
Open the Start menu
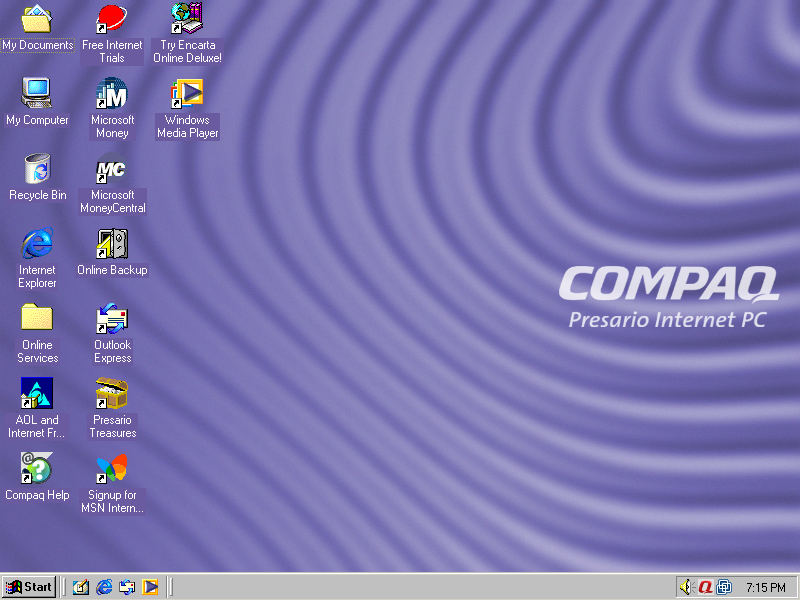(29, 587)
